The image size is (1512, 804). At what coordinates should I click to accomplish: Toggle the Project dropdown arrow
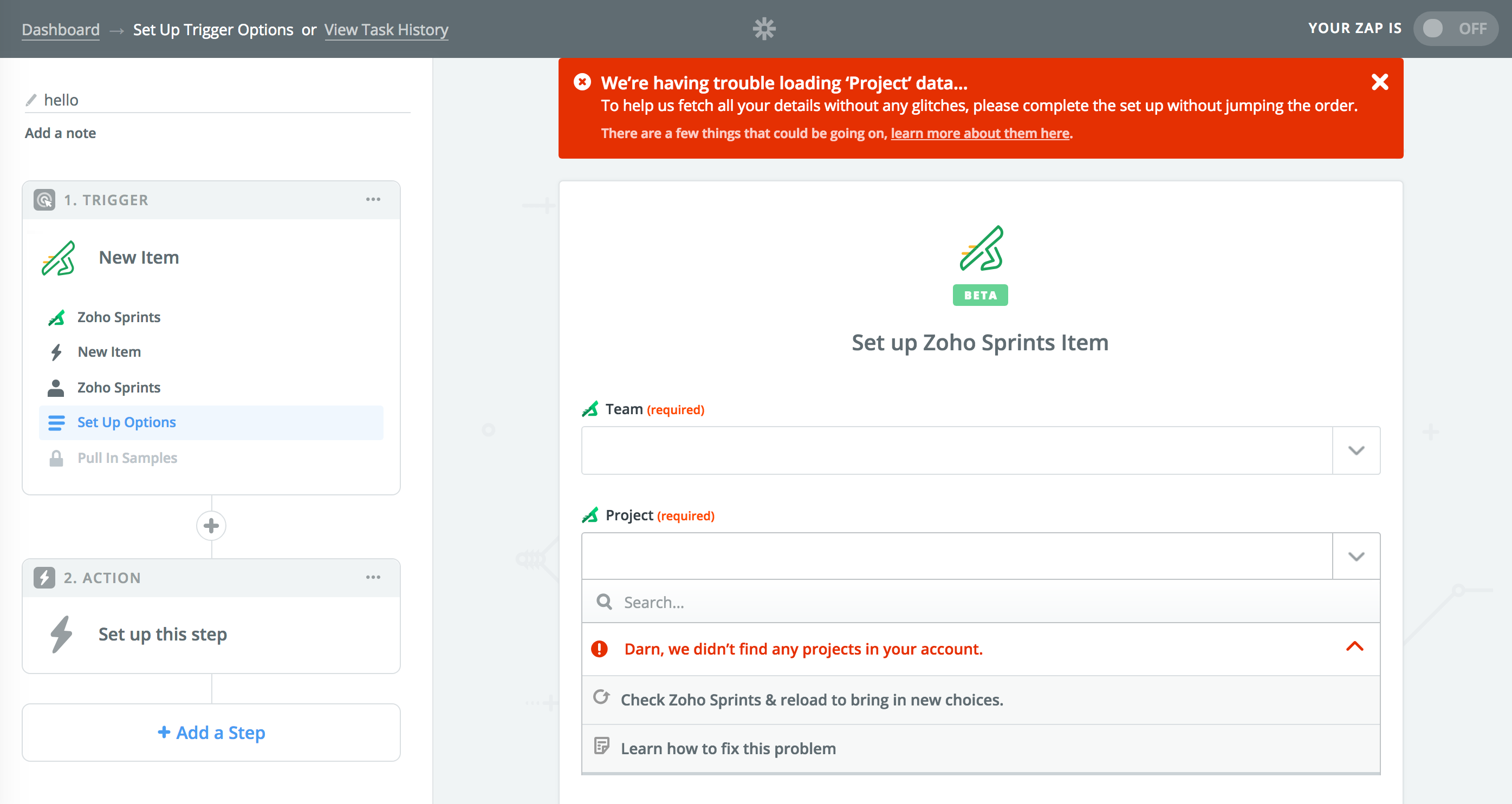(1355, 557)
